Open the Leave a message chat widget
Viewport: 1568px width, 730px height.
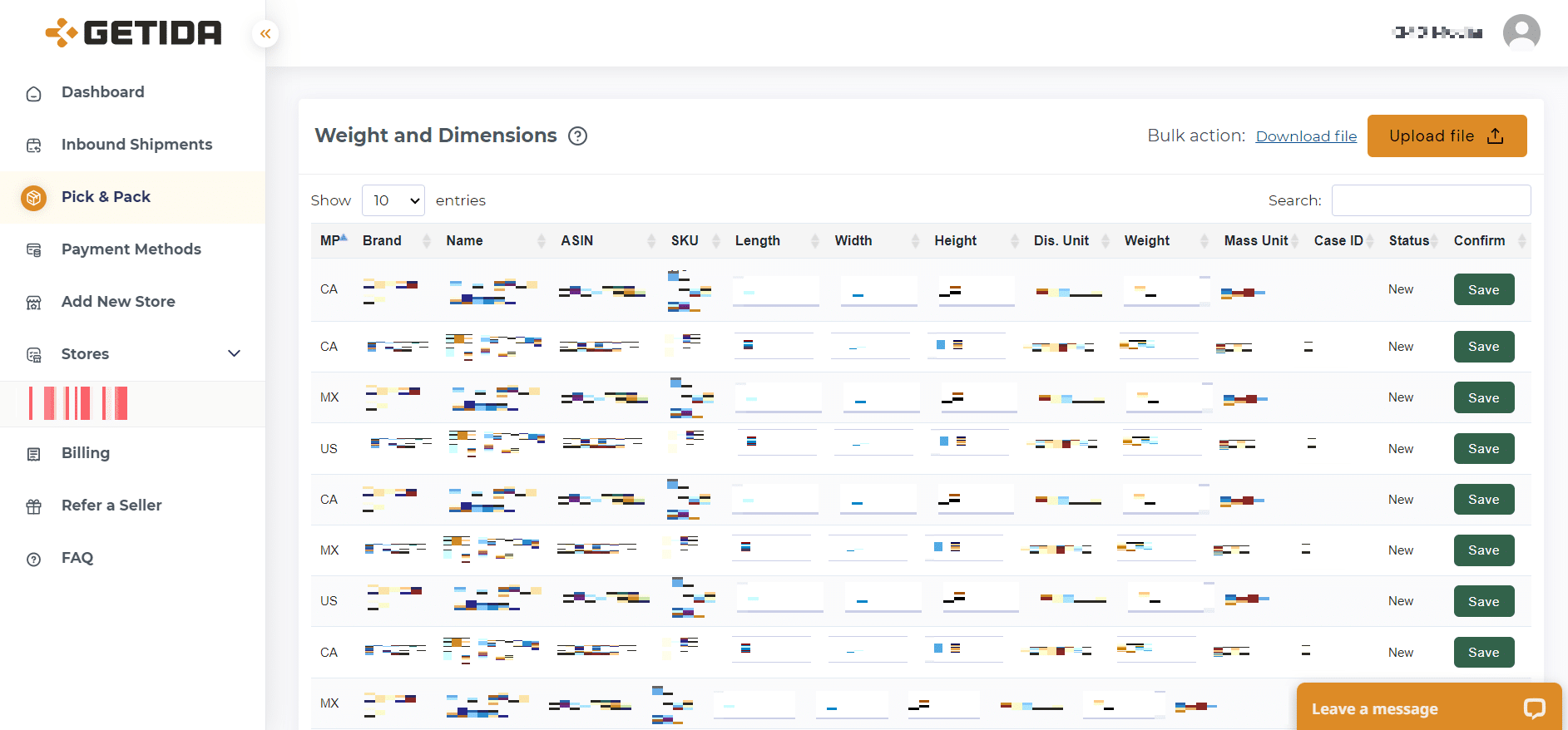1428,708
